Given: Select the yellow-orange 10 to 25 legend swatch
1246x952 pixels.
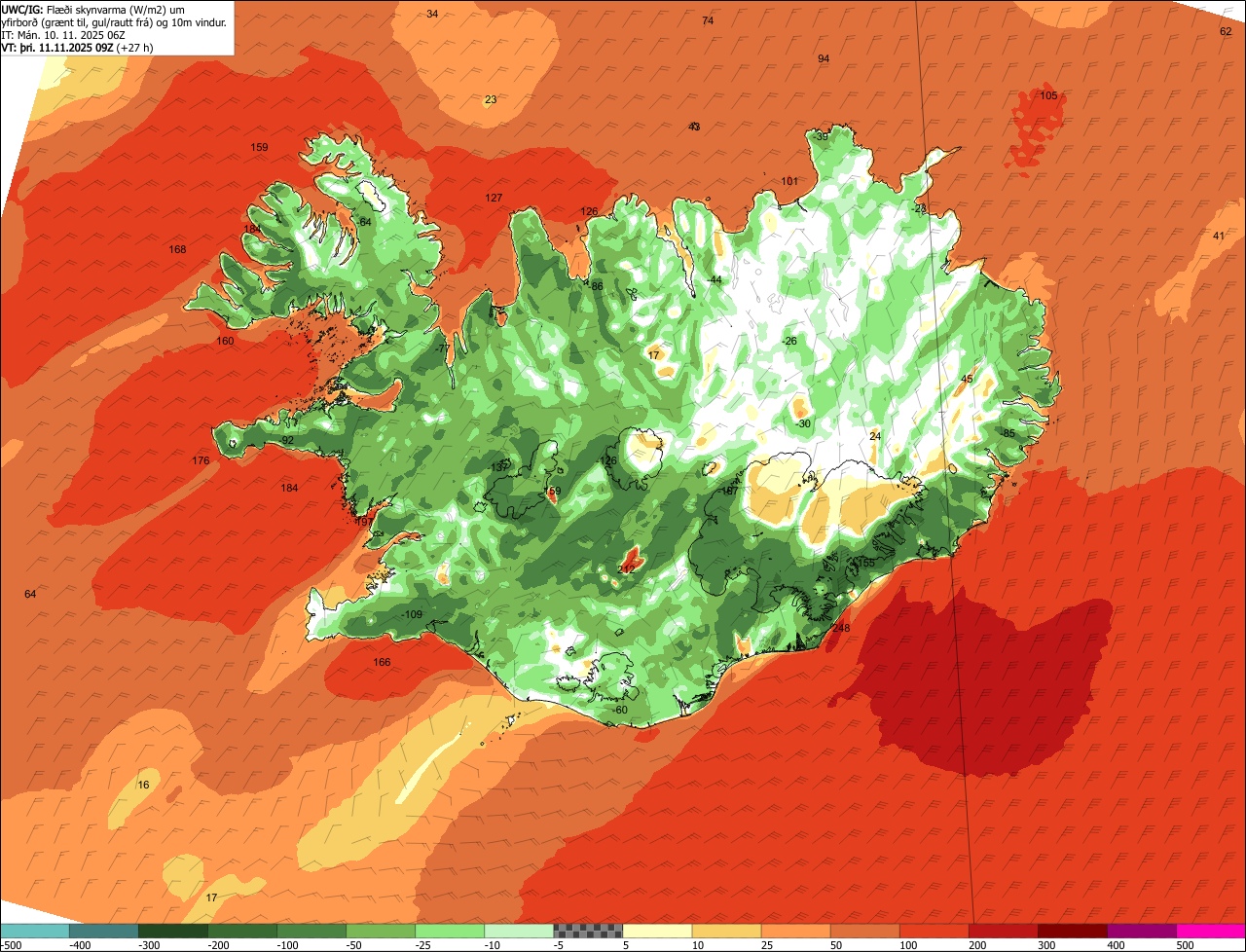Looking at the screenshot, I should click(x=726, y=931).
